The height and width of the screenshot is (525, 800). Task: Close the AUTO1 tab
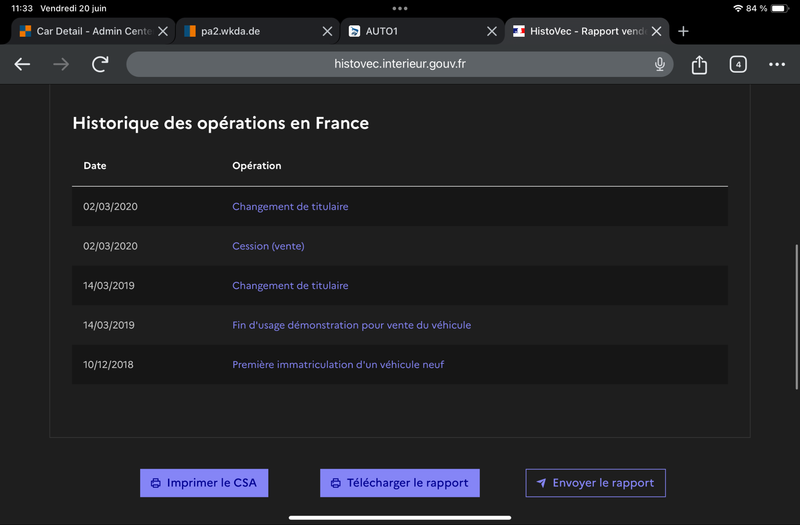coord(492,31)
